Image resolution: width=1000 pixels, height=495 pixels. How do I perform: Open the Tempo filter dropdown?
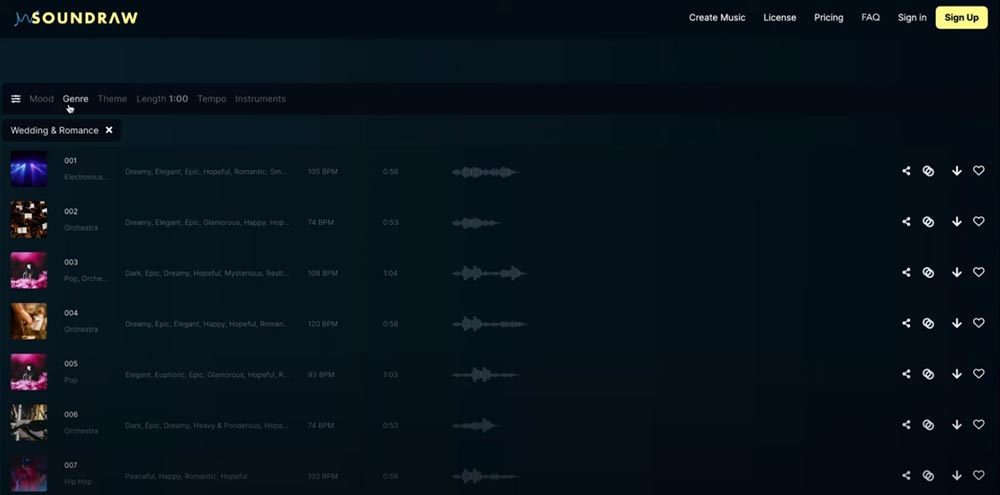point(212,99)
